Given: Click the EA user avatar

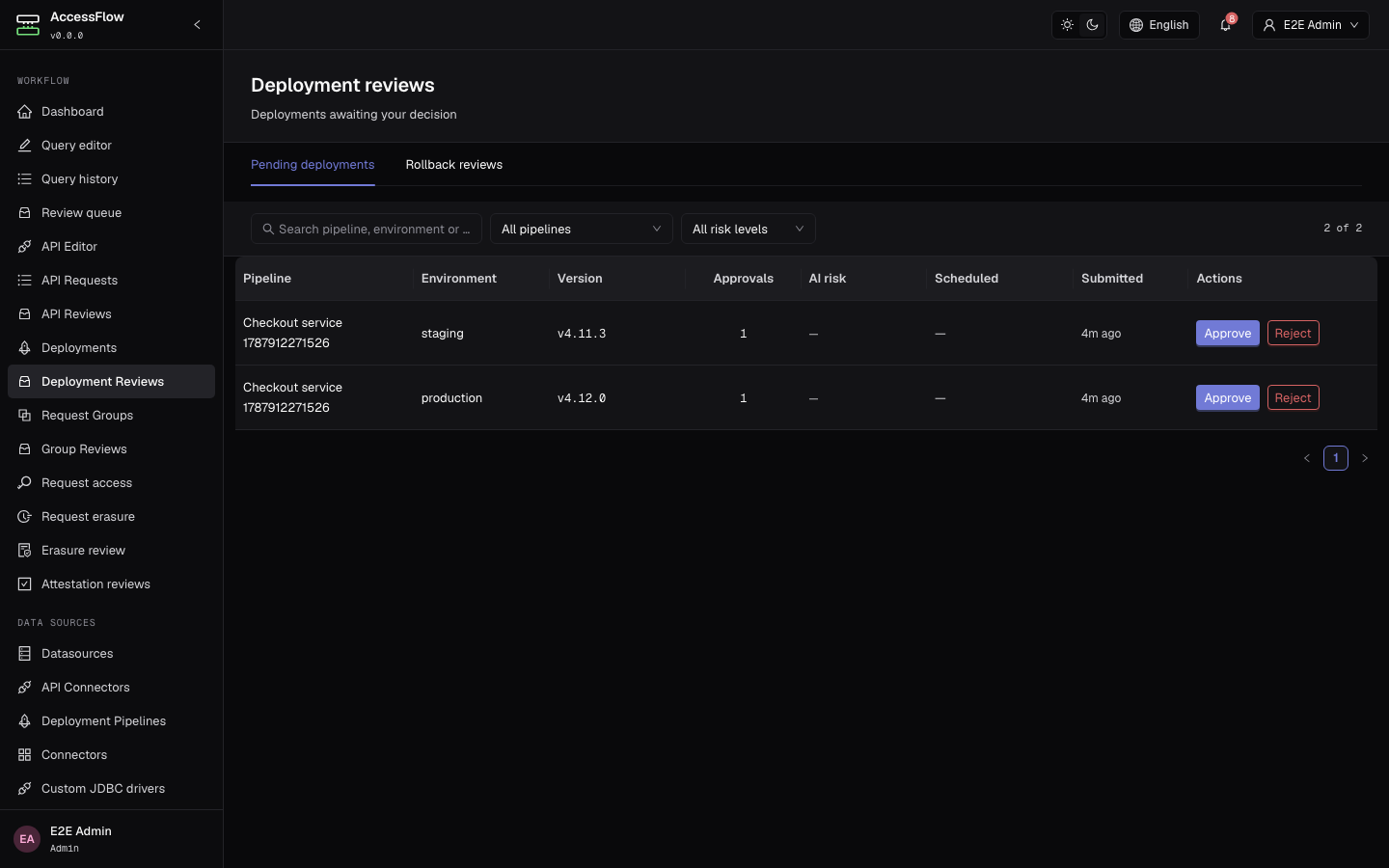Looking at the screenshot, I should coord(27,839).
